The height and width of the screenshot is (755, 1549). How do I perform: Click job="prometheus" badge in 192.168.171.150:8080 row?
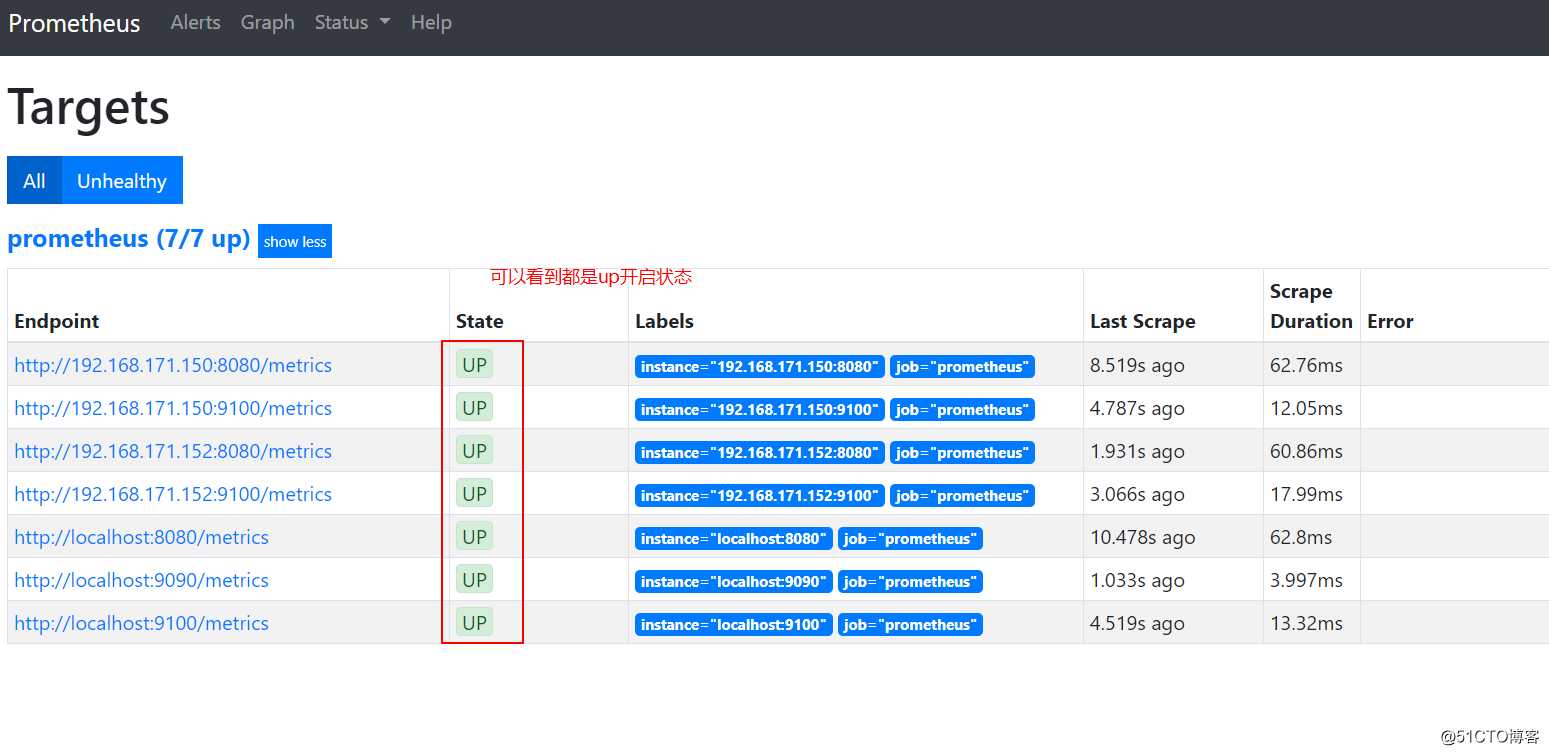coord(962,367)
